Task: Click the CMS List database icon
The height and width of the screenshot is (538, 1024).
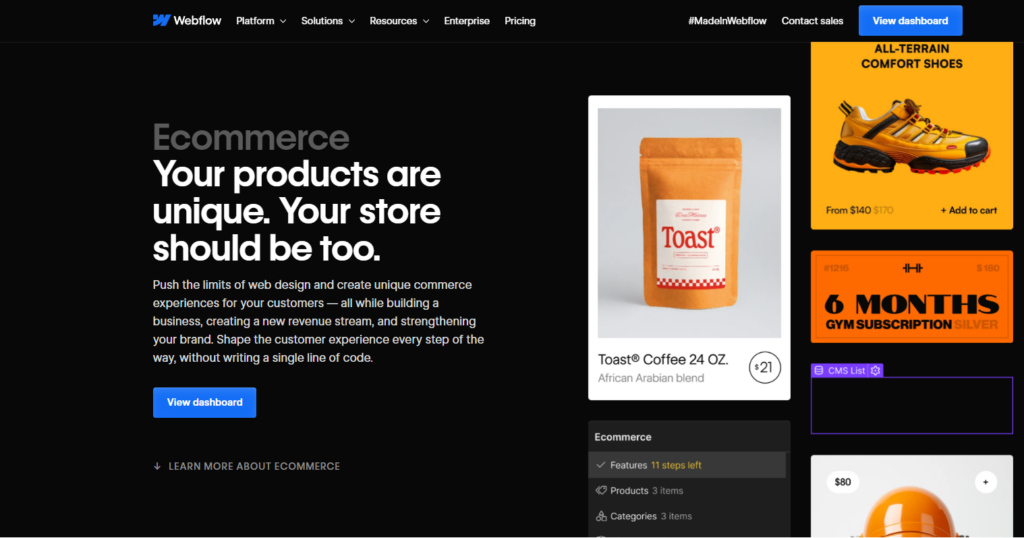Action: point(819,370)
